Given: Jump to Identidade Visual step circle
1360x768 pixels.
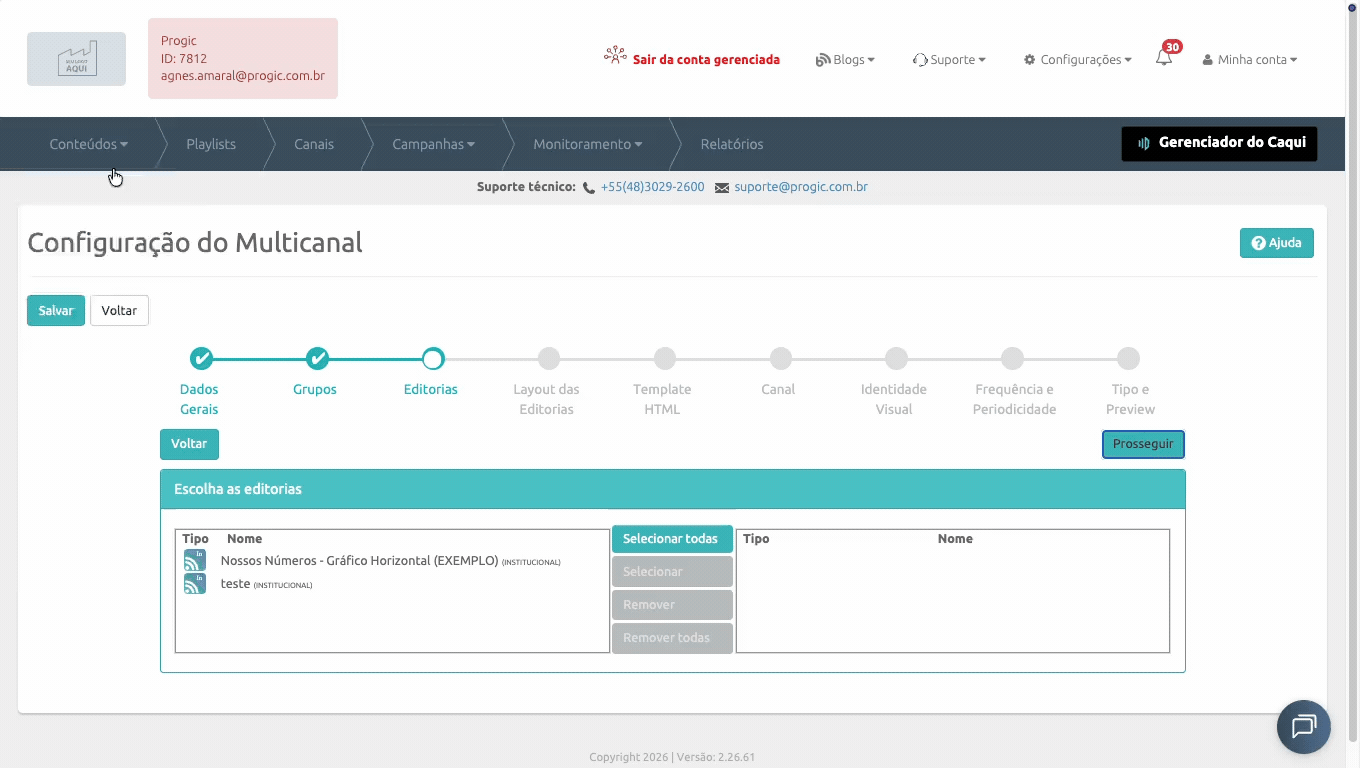Looking at the screenshot, I should 896,358.
